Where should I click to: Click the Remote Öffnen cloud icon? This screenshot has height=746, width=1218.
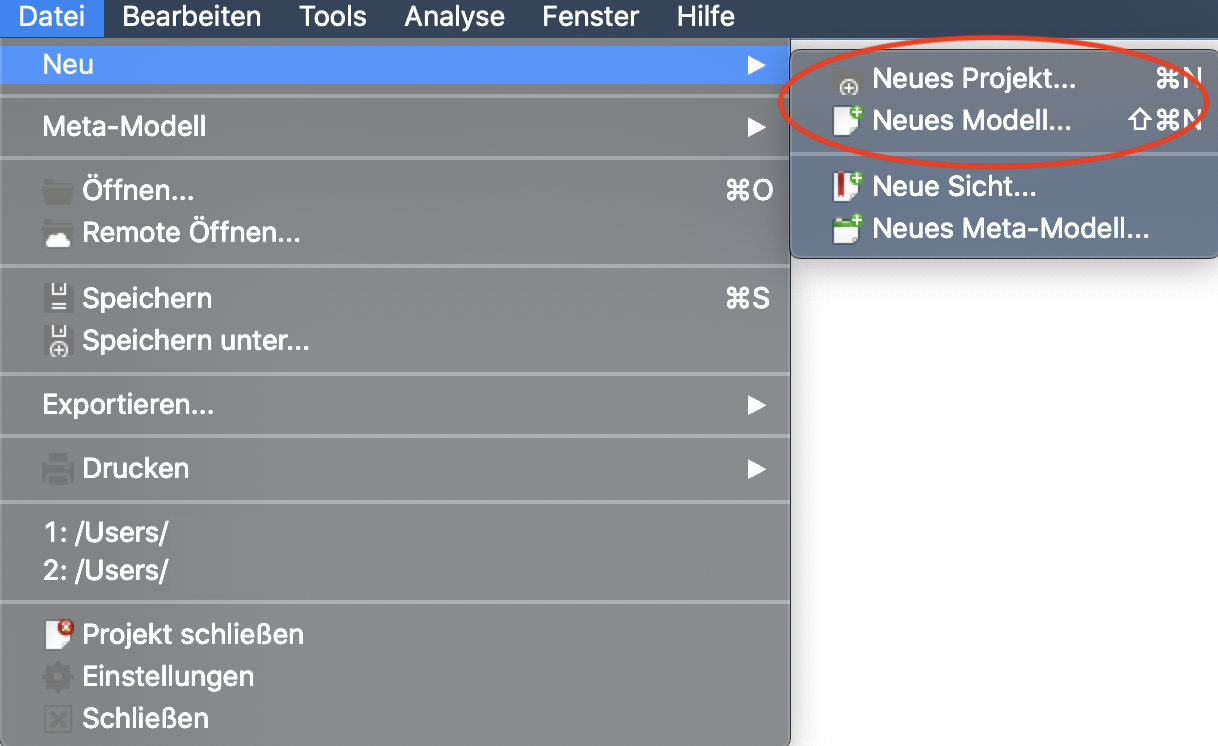[58, 234]
